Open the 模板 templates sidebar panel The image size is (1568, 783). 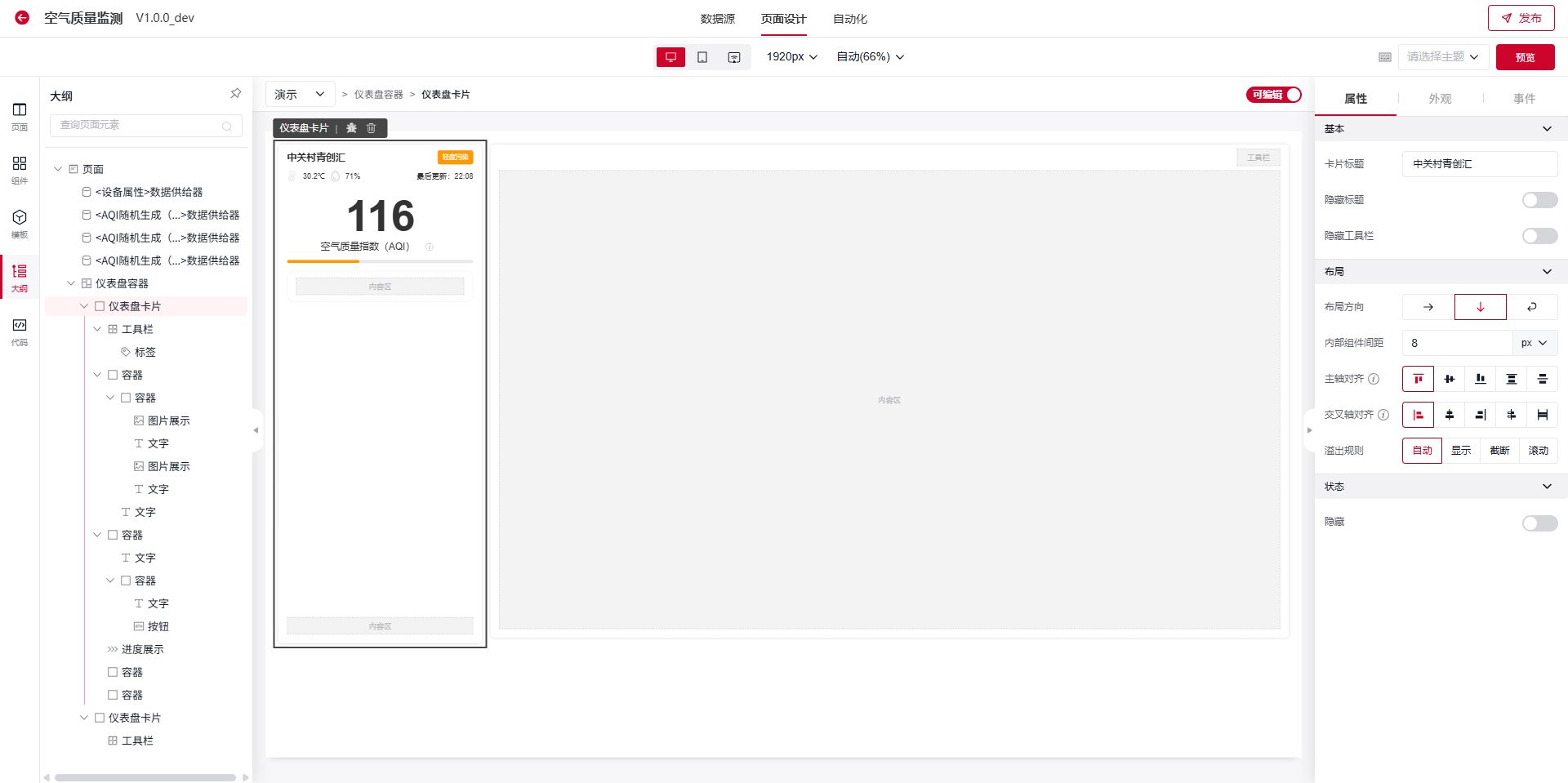[20, 223]
